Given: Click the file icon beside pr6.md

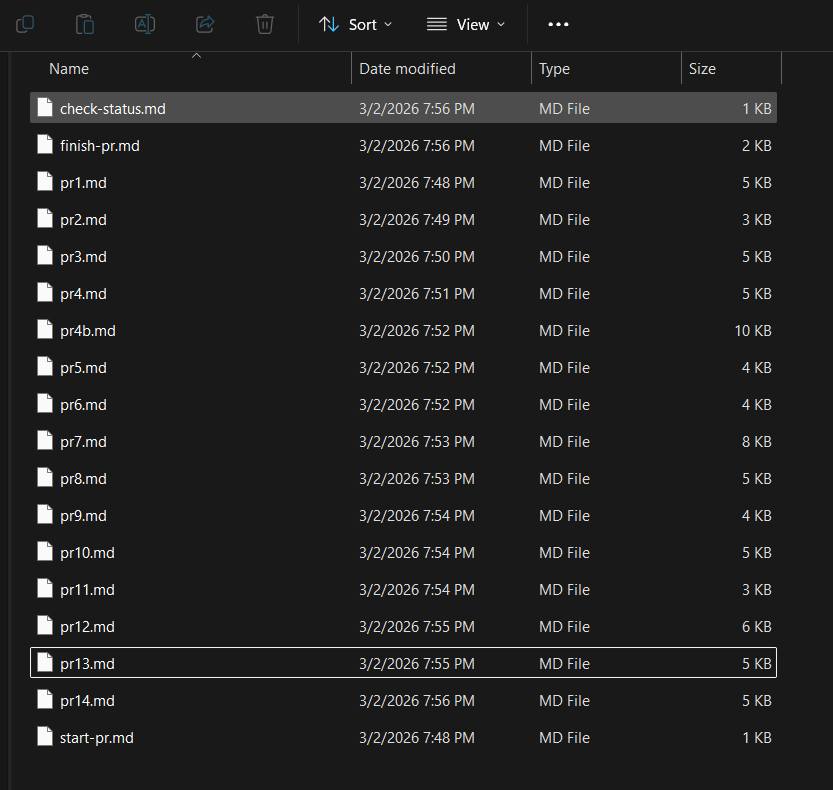Looking at the screenshot, I should [45, 404].
